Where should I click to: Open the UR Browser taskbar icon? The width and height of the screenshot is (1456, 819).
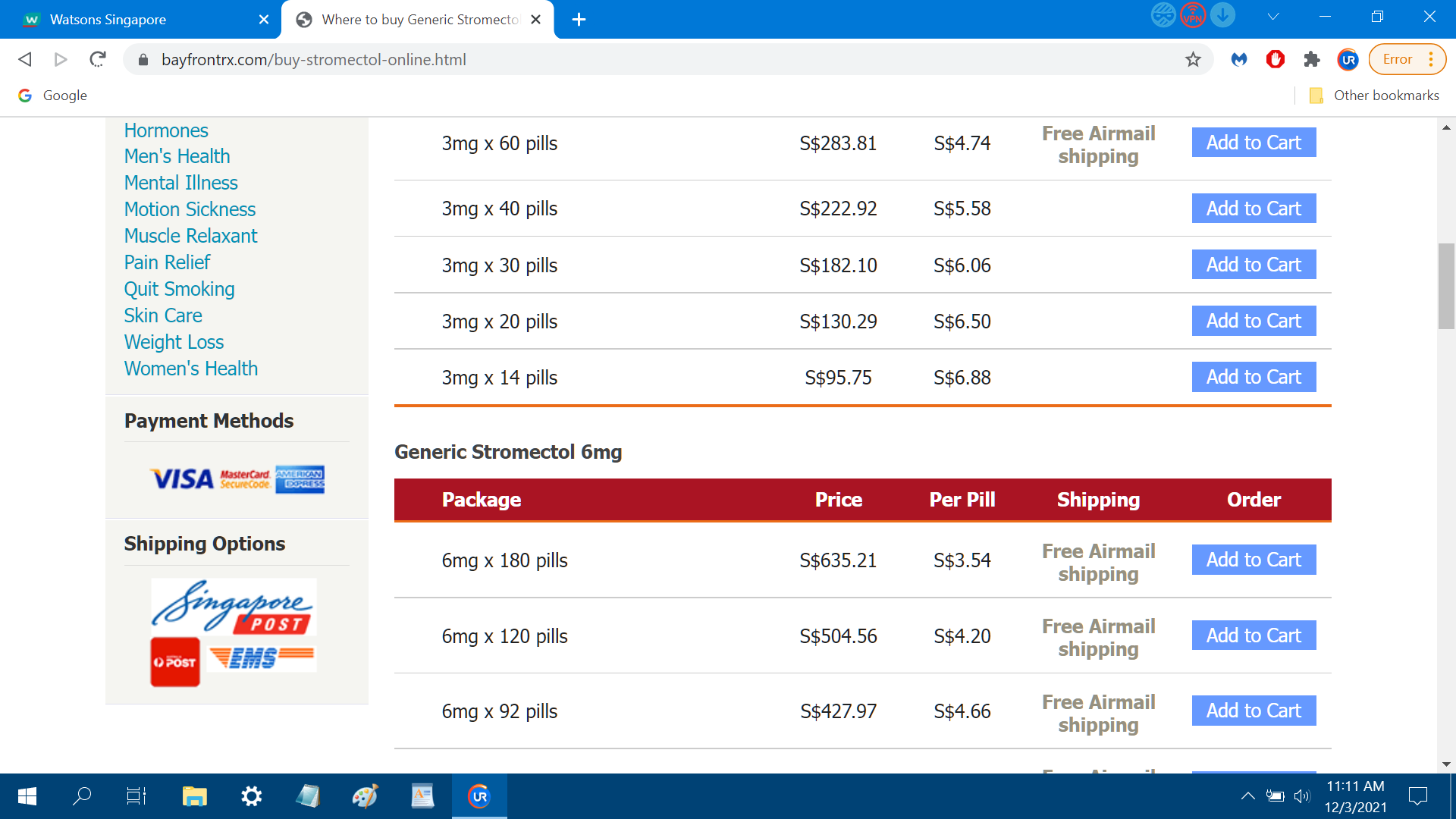pyautogui.click(x=479, y=796)
